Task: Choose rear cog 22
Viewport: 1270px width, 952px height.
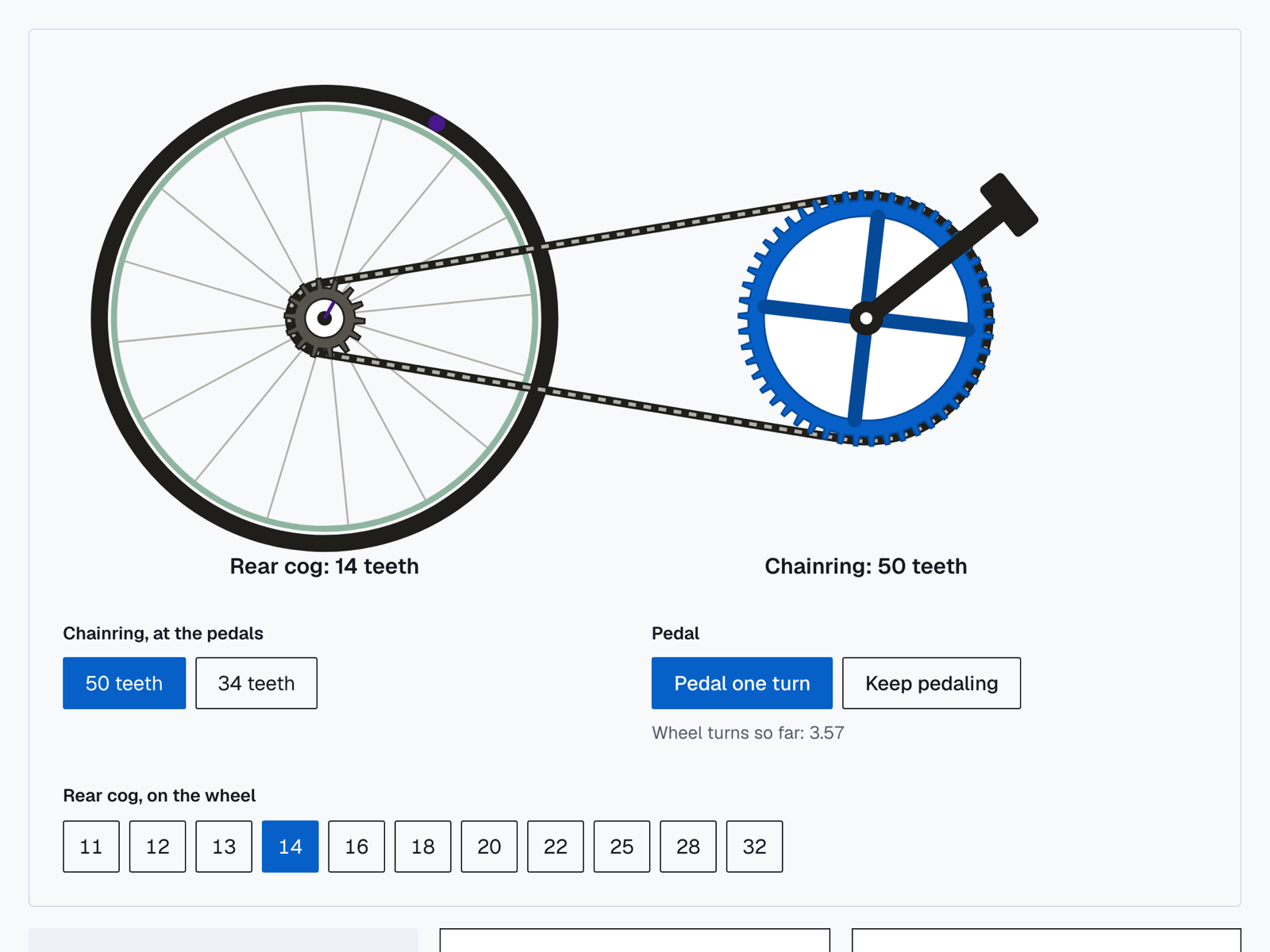Action: (x=556, y=846)
